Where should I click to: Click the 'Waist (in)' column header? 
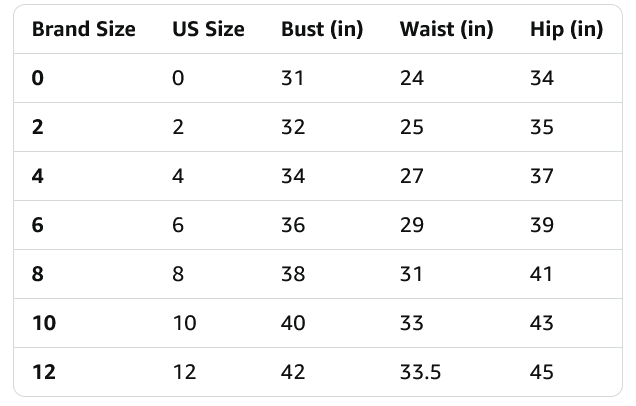click(446, 29)
